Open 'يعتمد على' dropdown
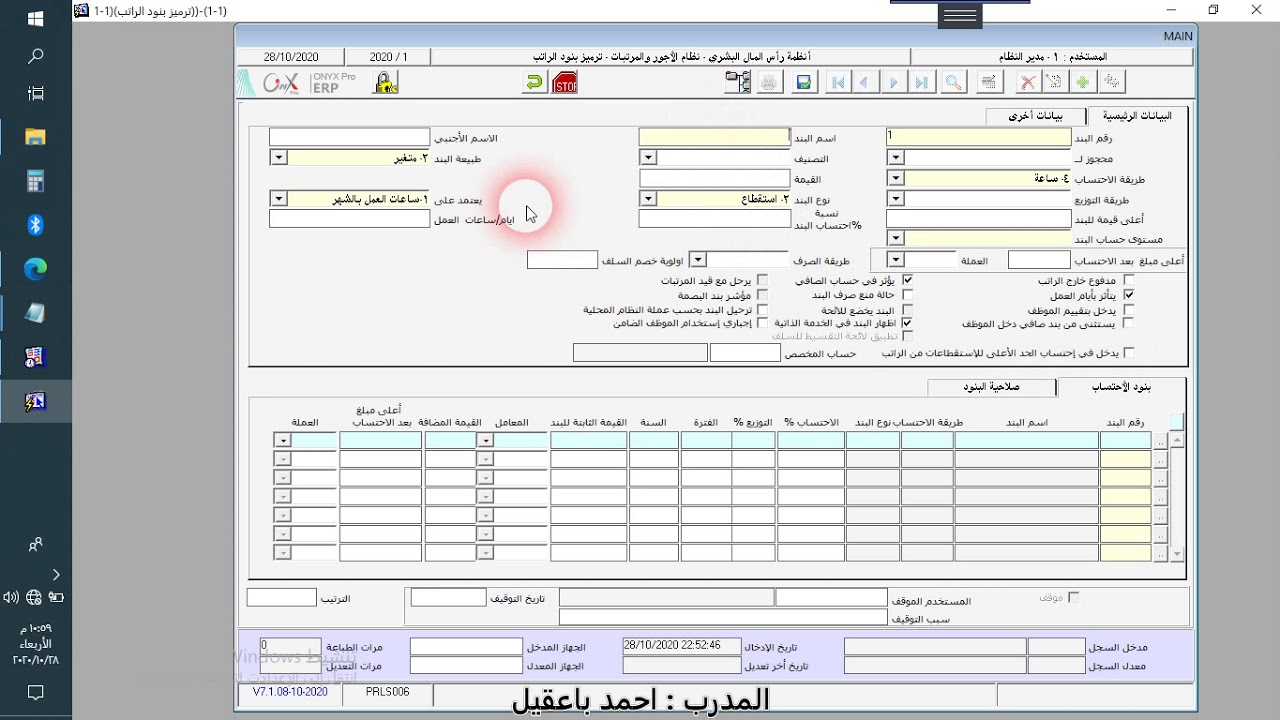The image size is (1280, 720). (x=278, y=199)
